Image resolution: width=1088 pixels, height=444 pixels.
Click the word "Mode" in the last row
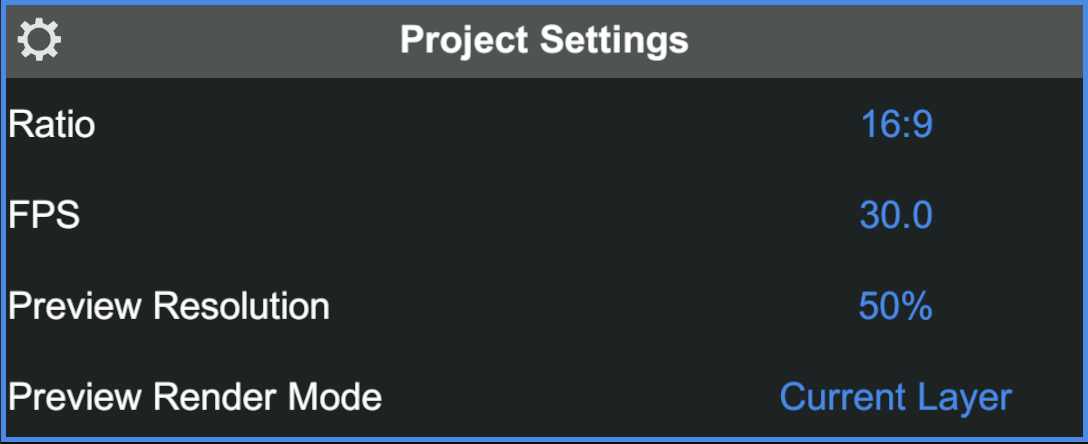coord(334,397)
